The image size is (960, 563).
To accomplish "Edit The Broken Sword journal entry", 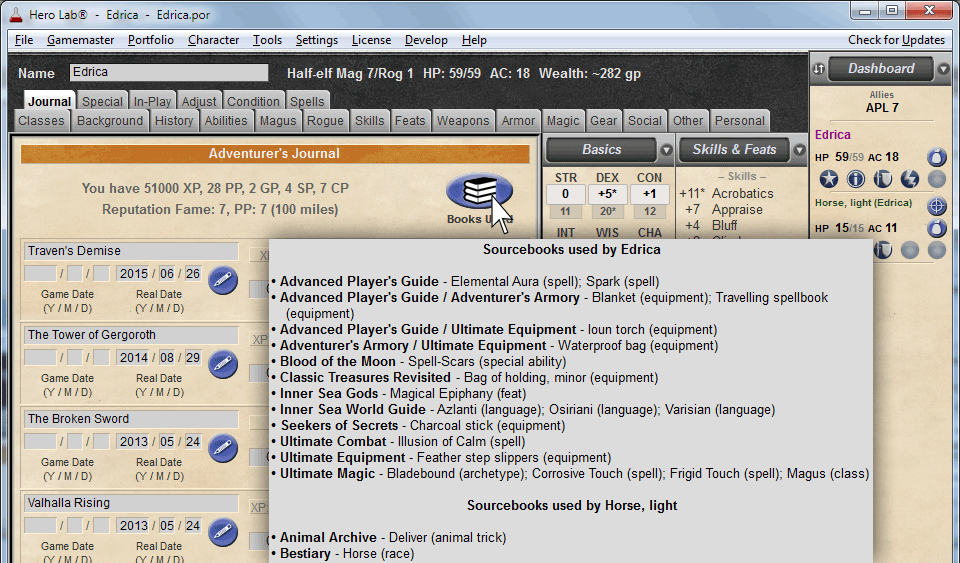I will tap(223, 449).
